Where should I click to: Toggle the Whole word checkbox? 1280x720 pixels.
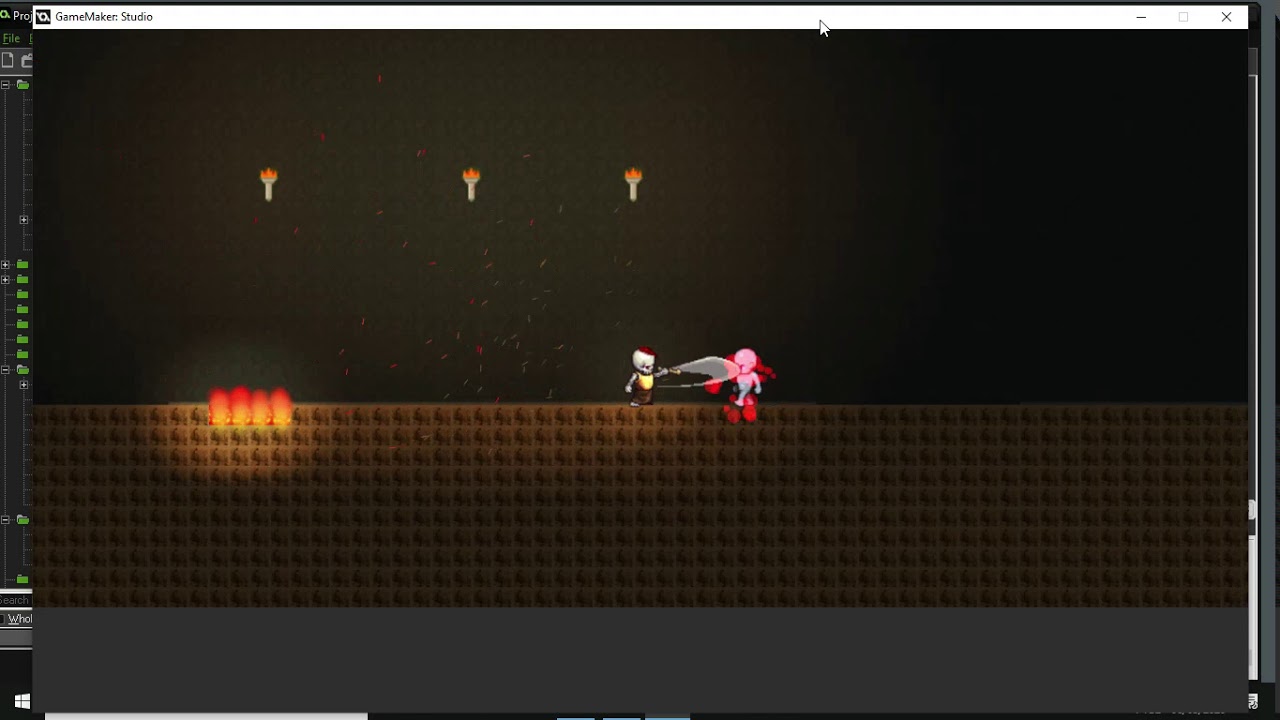coord(3,619)
